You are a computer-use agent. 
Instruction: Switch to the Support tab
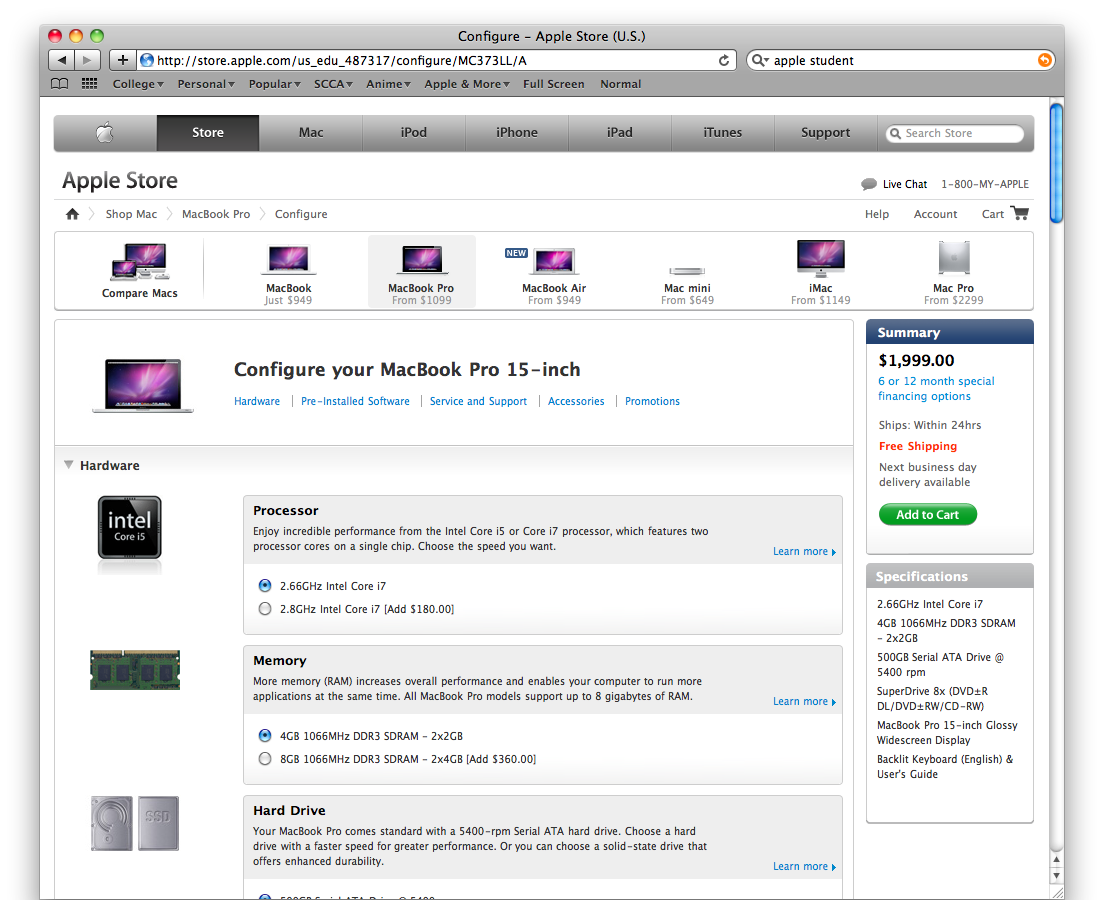point(825,132)
